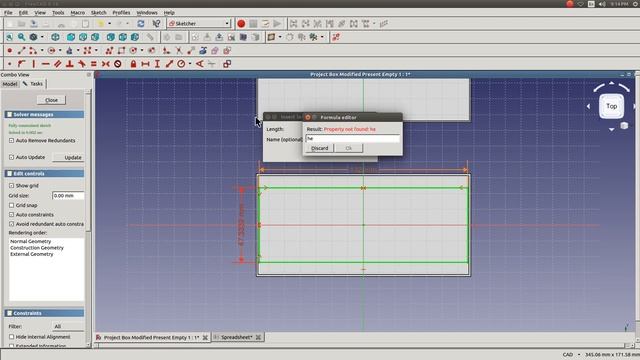
Task: Apply the Parallel constraint
Action: 58,64
